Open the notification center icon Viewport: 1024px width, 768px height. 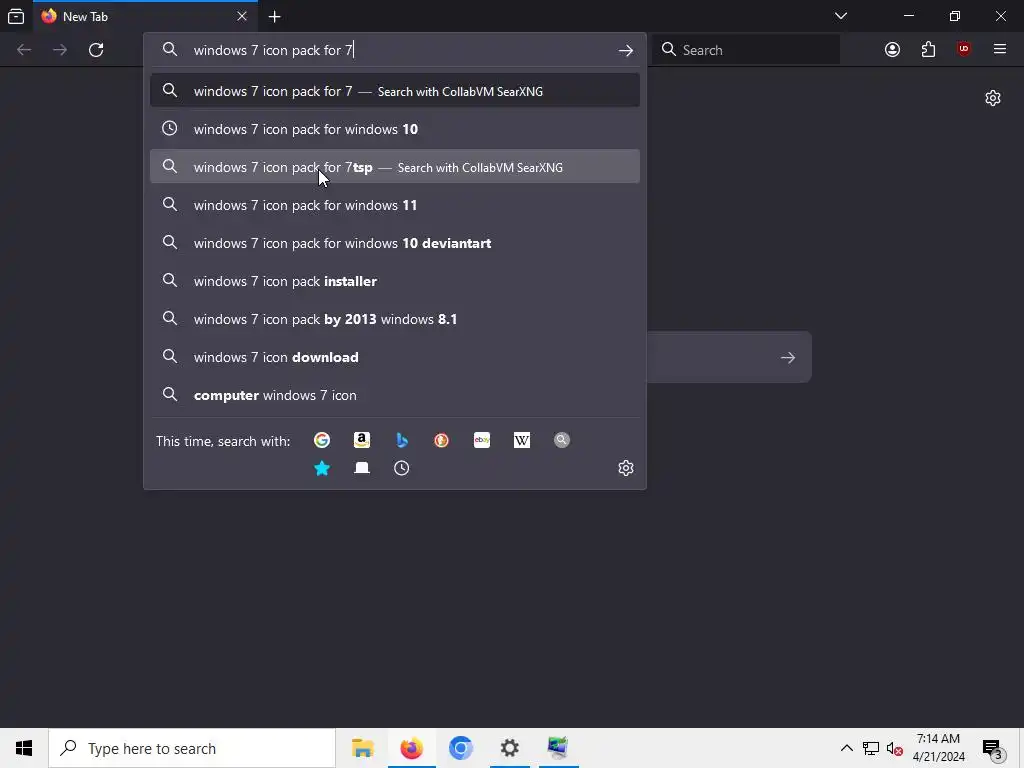[992, 749]
